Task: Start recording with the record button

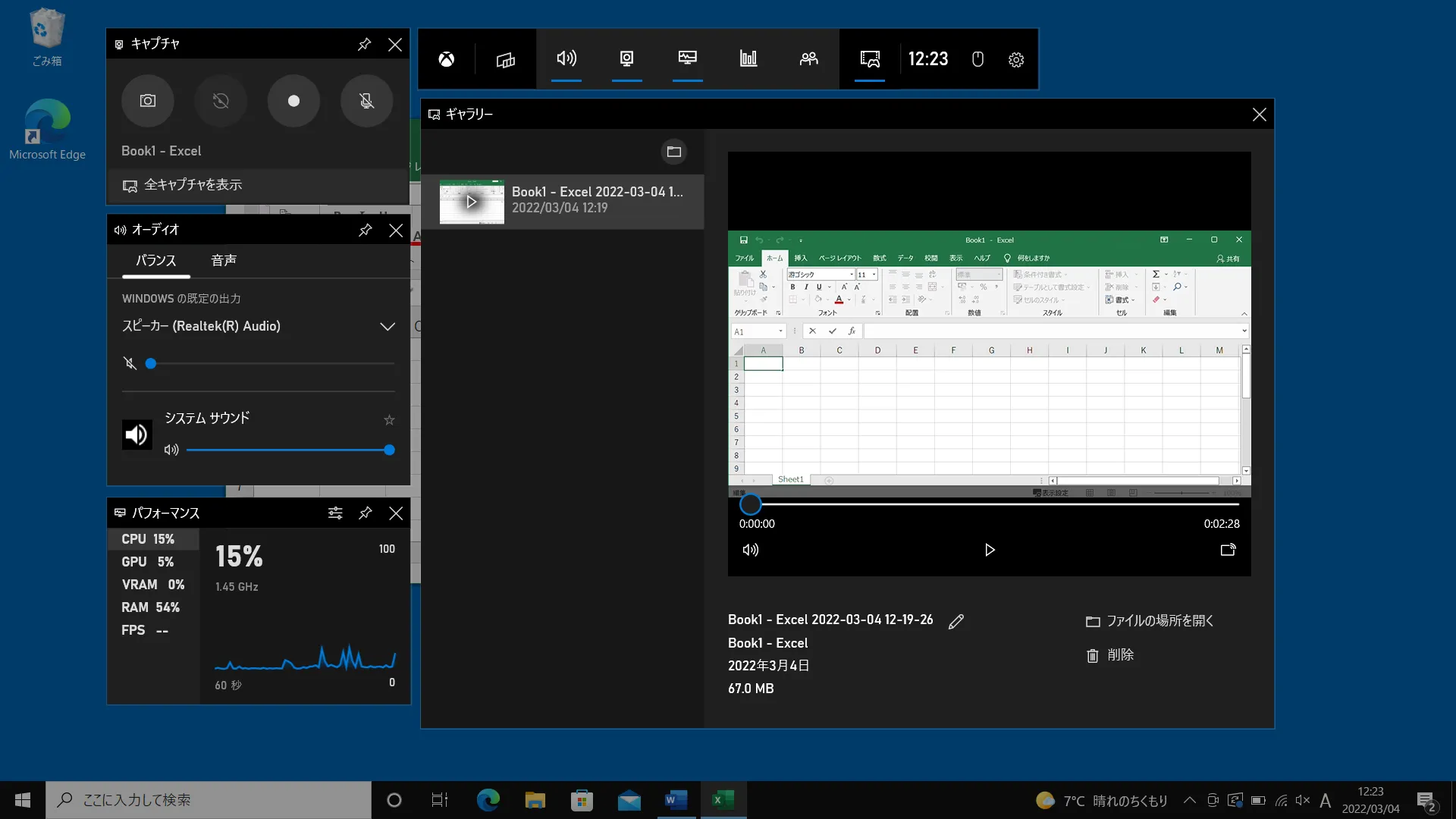Action: [x=293, y=101]
